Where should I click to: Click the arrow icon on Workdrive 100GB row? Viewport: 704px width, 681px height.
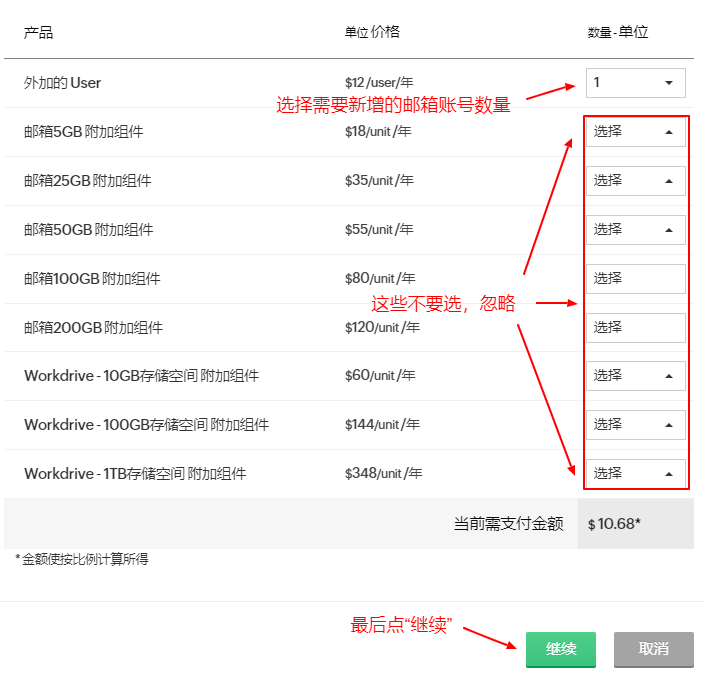pos(668,425)
